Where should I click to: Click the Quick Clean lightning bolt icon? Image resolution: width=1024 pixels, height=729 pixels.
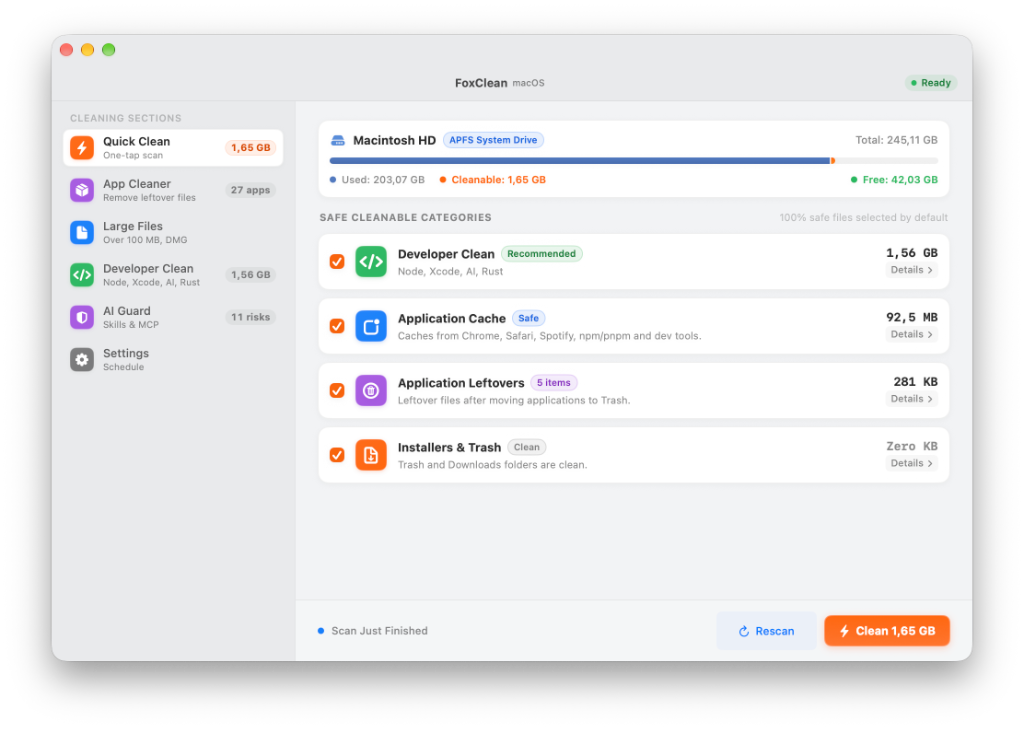[82, 148]
